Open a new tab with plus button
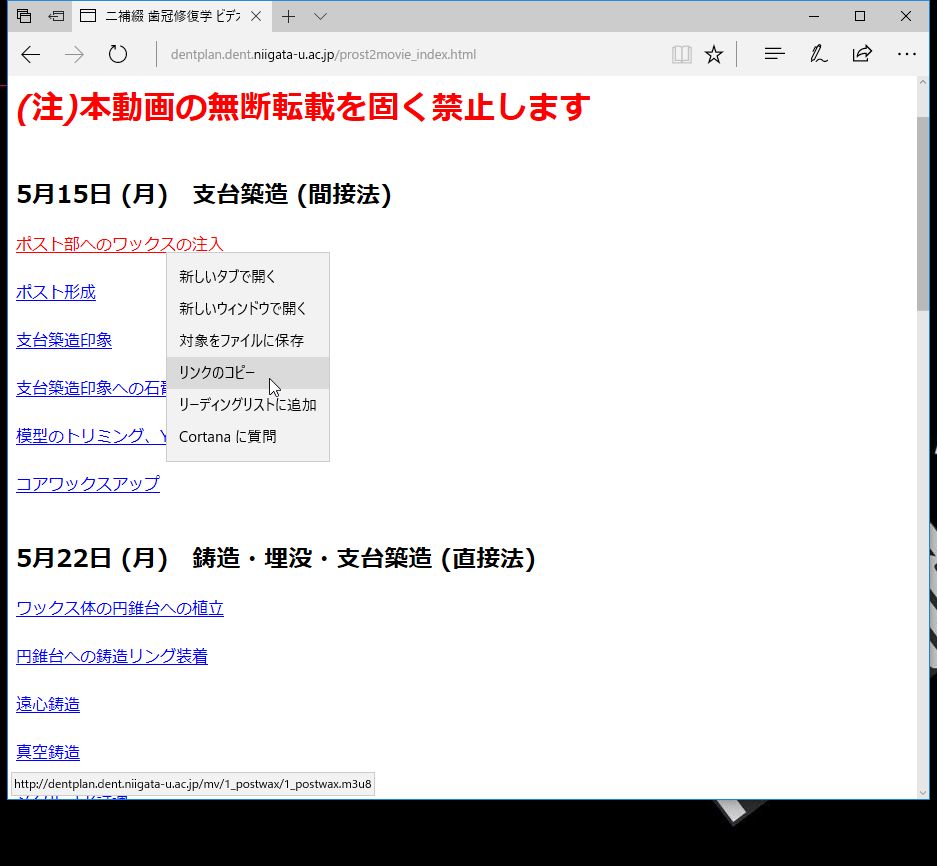The image size is (937, 866). pos(288,16)
